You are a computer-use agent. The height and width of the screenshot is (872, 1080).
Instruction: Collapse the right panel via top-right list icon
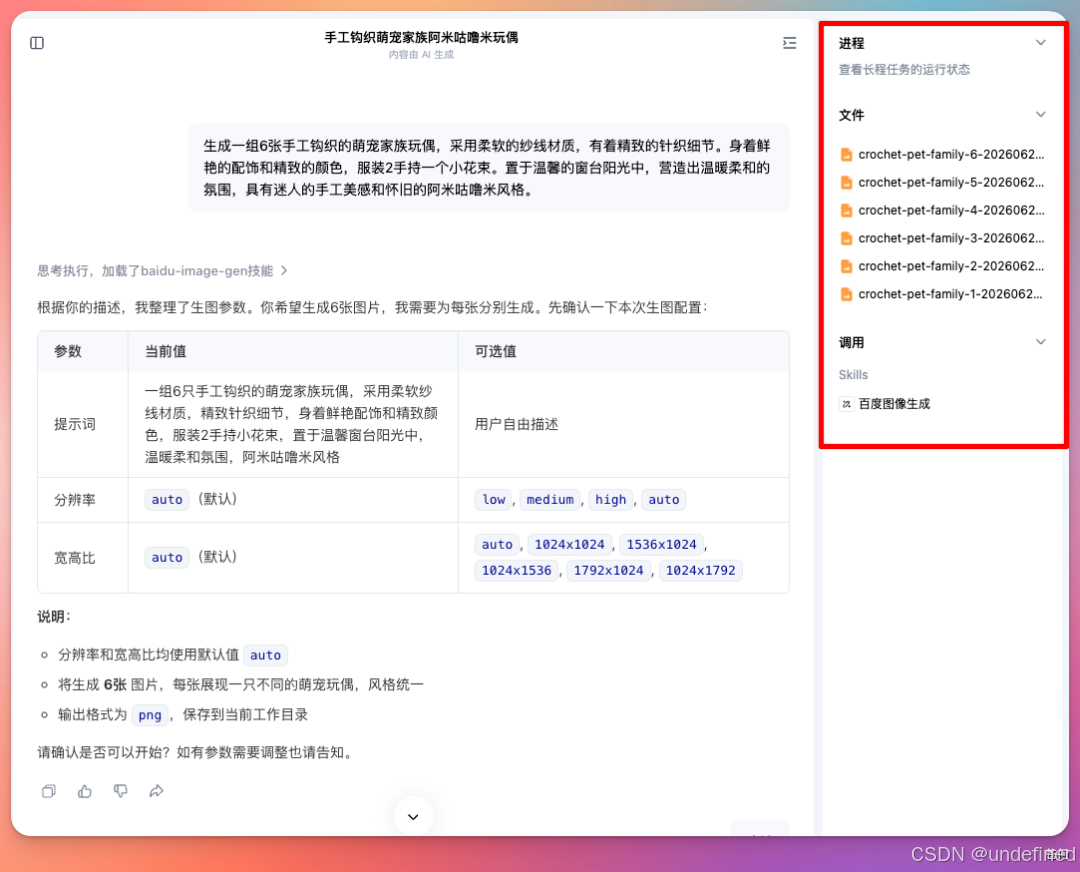(x=789, y=43)
